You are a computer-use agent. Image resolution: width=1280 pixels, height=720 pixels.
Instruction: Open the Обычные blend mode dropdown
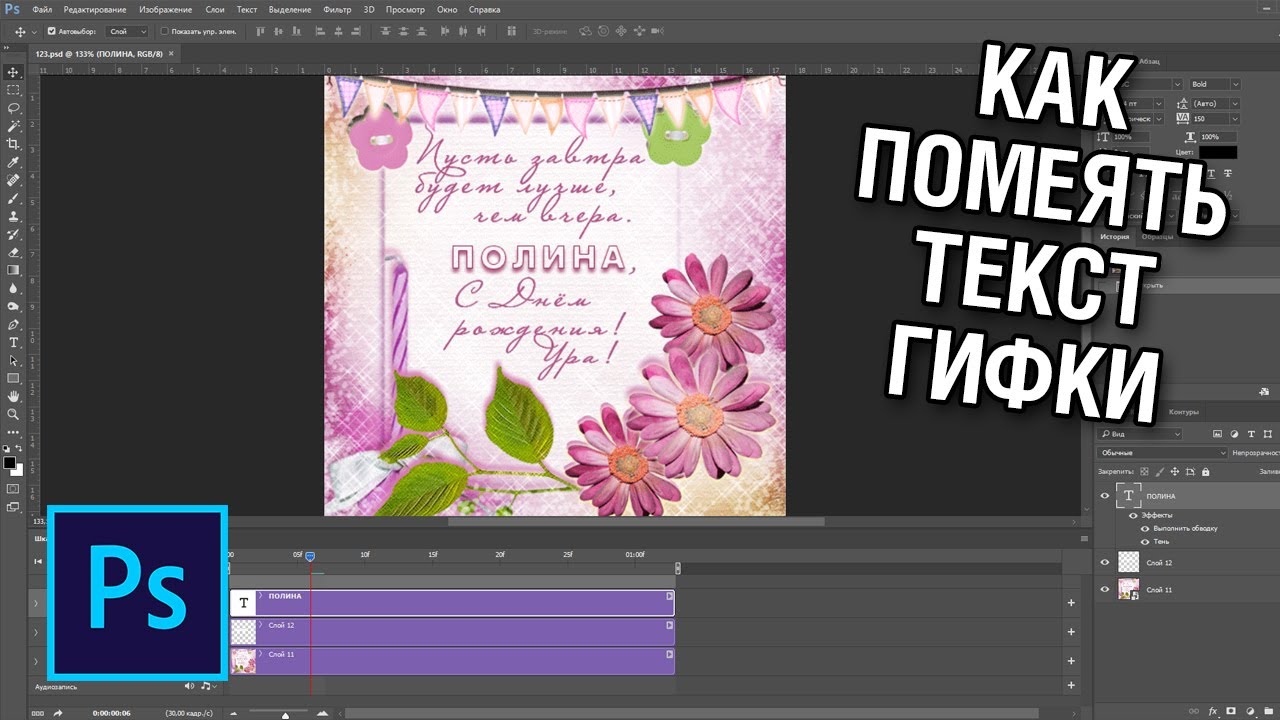pyautogui.click(x=1162, y=453)
